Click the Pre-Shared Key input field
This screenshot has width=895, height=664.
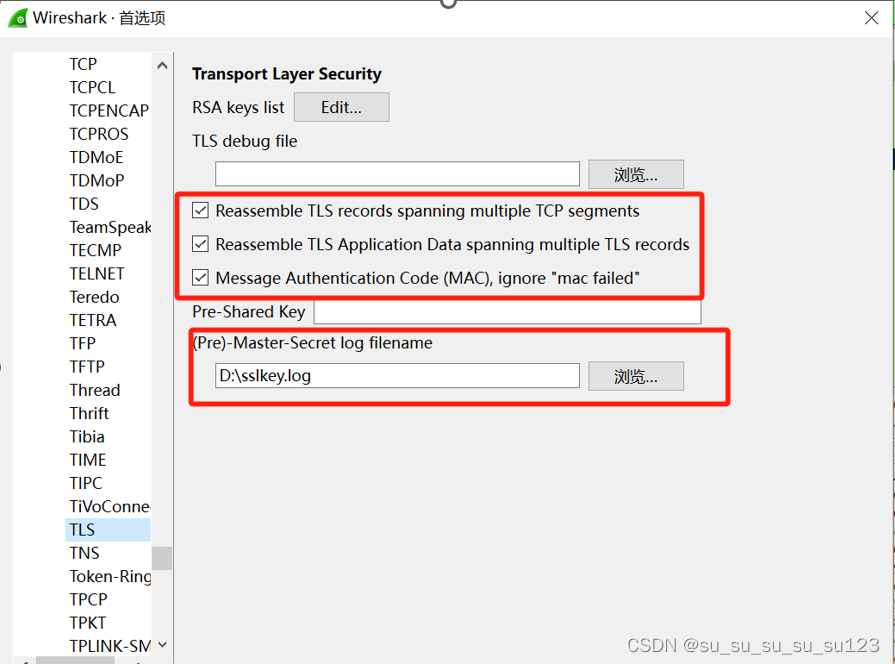click(507, 311)
